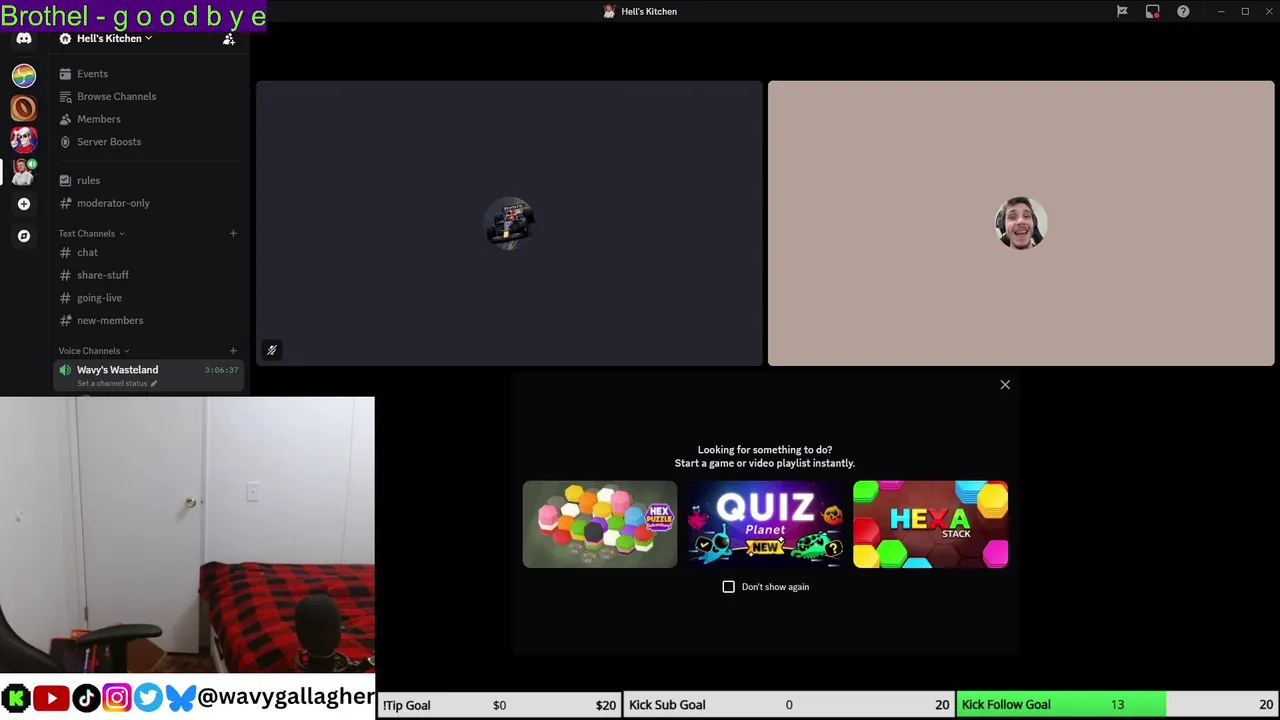Viewport: 1280px width, 720px height.
Task: Click the @wavygallagher handle text
Action: click(x=286, y=697)
